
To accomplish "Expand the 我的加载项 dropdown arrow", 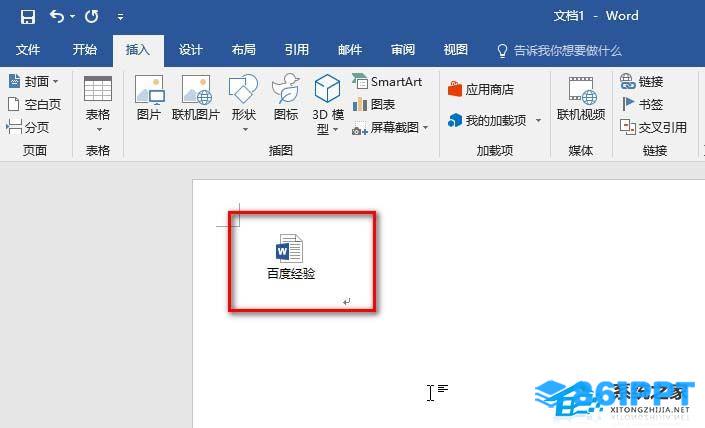I will click(x=538, y=120).
